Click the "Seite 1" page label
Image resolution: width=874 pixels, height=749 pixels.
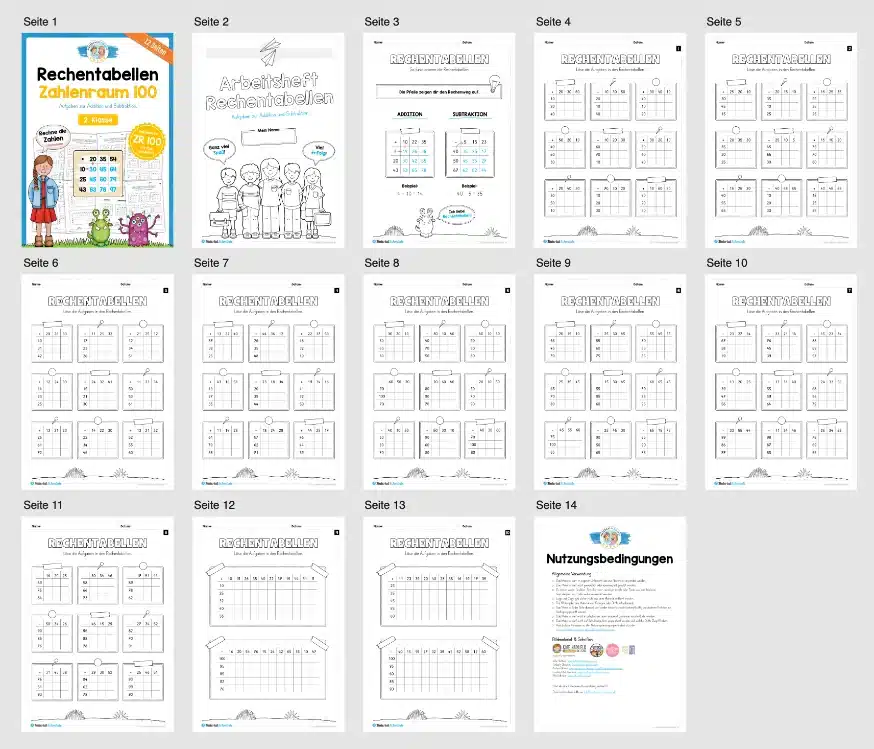coord(40,21)
